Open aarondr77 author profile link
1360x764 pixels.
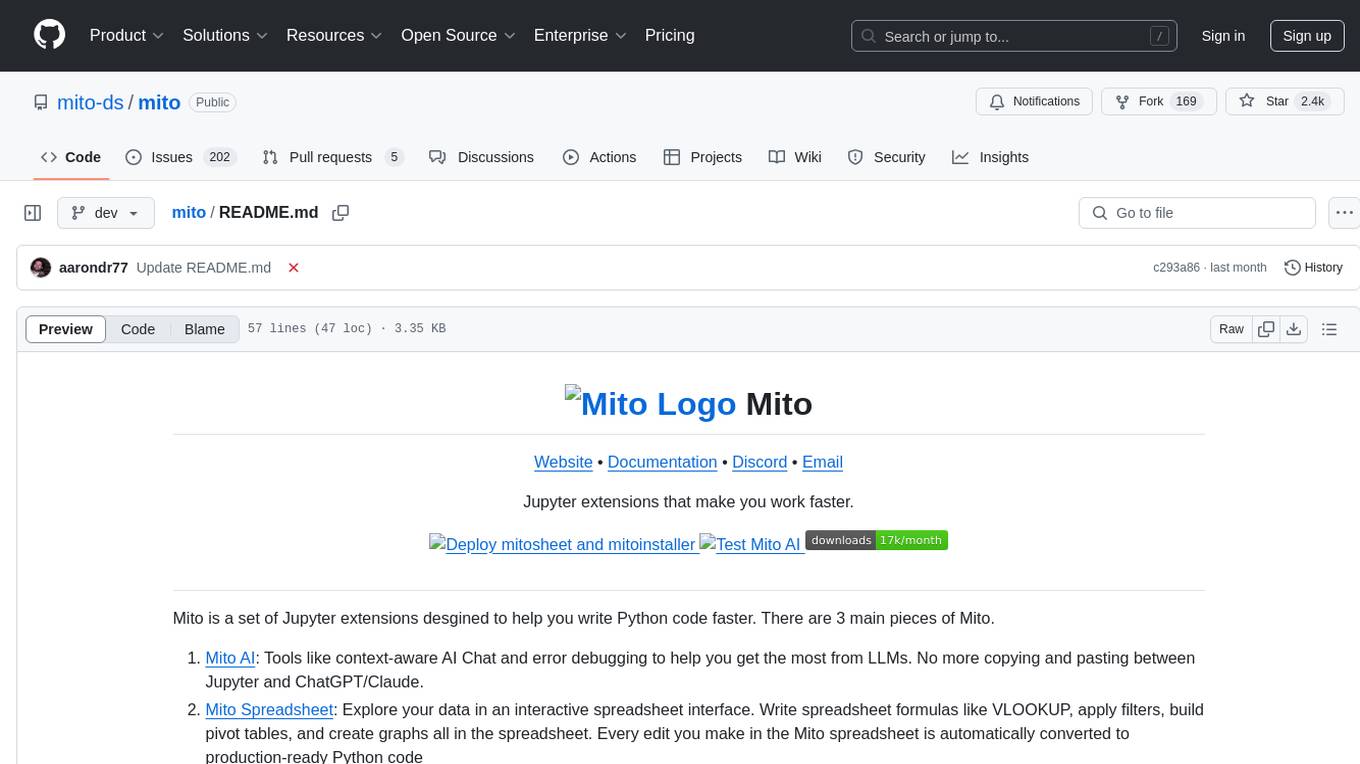94,268
